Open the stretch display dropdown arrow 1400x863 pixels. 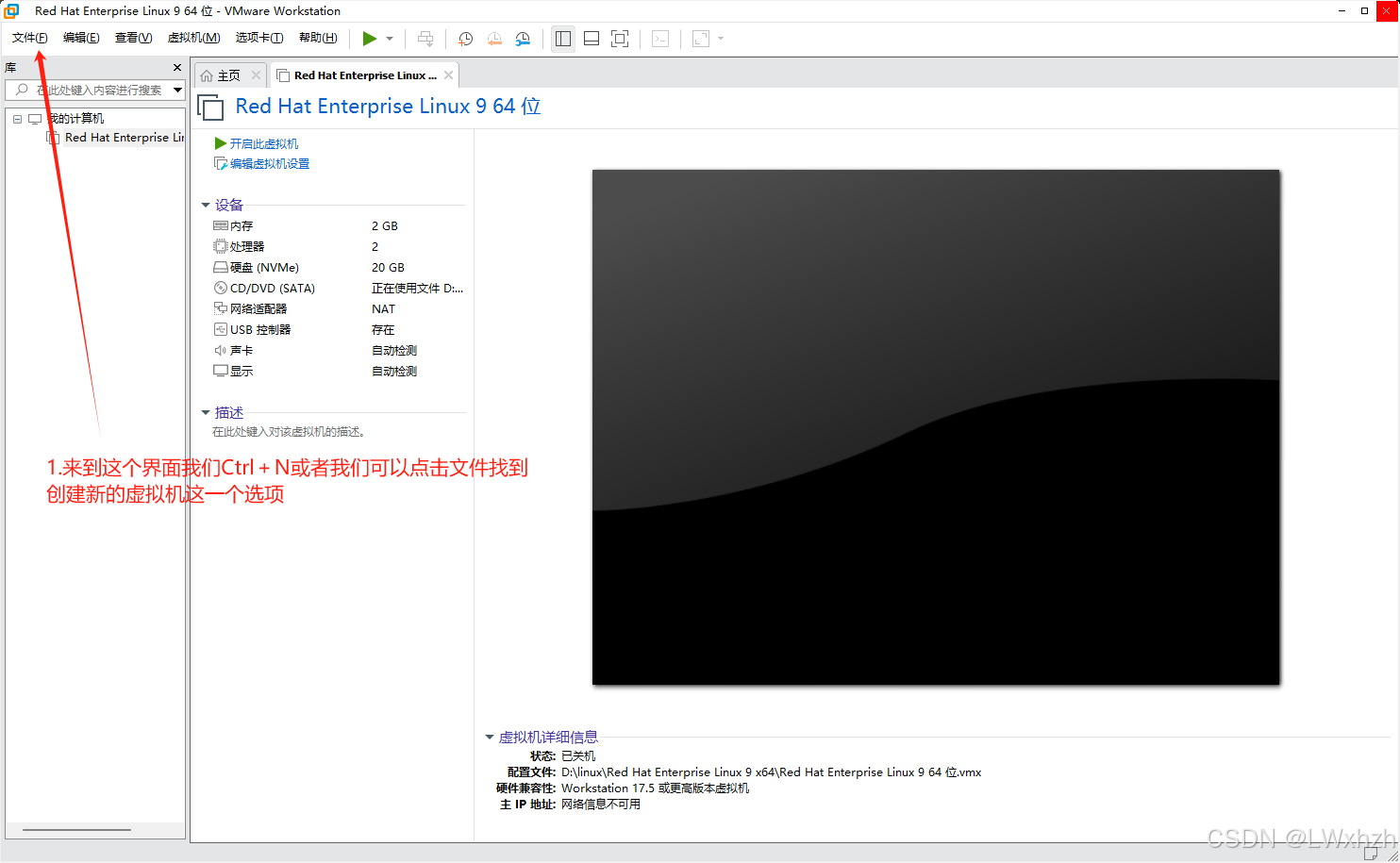tap(721, 39)
